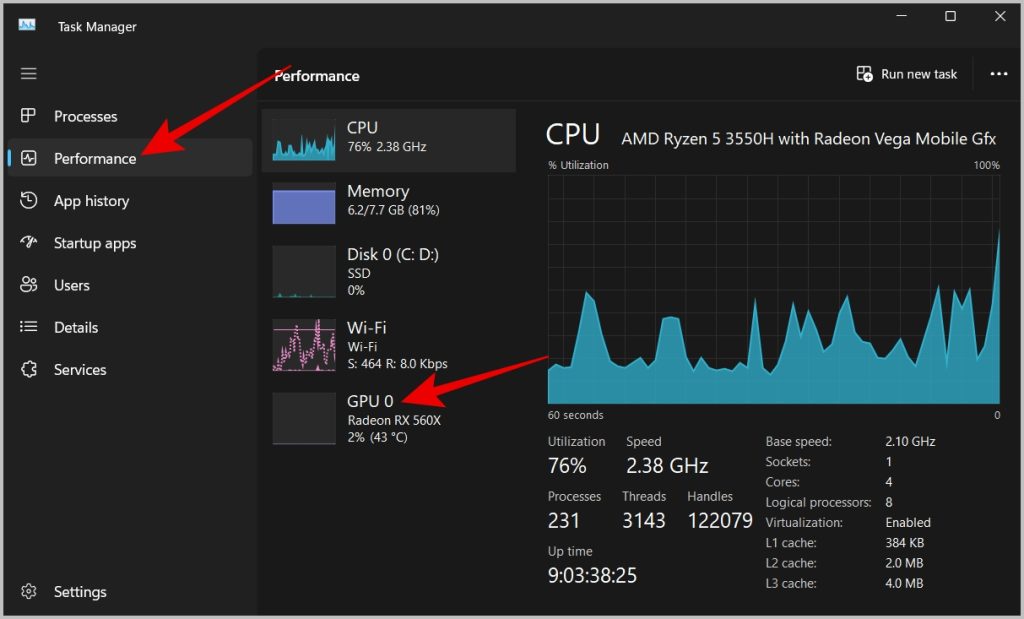1024x619 pixels.
Task: Click the Run new task button
Action: click(x=907, y=74)
